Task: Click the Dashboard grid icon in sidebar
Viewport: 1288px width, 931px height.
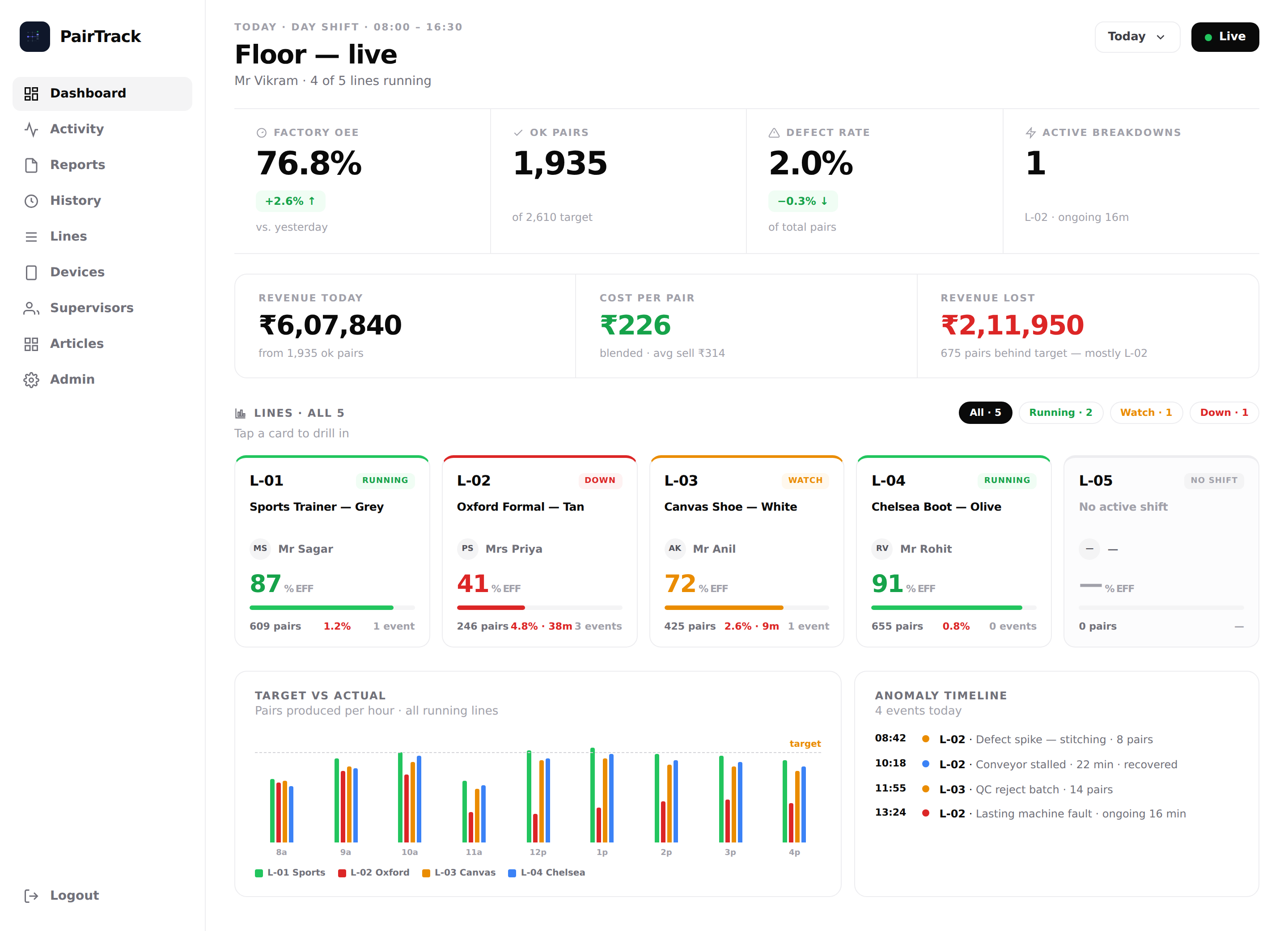Action: click(x=31, y=93)
